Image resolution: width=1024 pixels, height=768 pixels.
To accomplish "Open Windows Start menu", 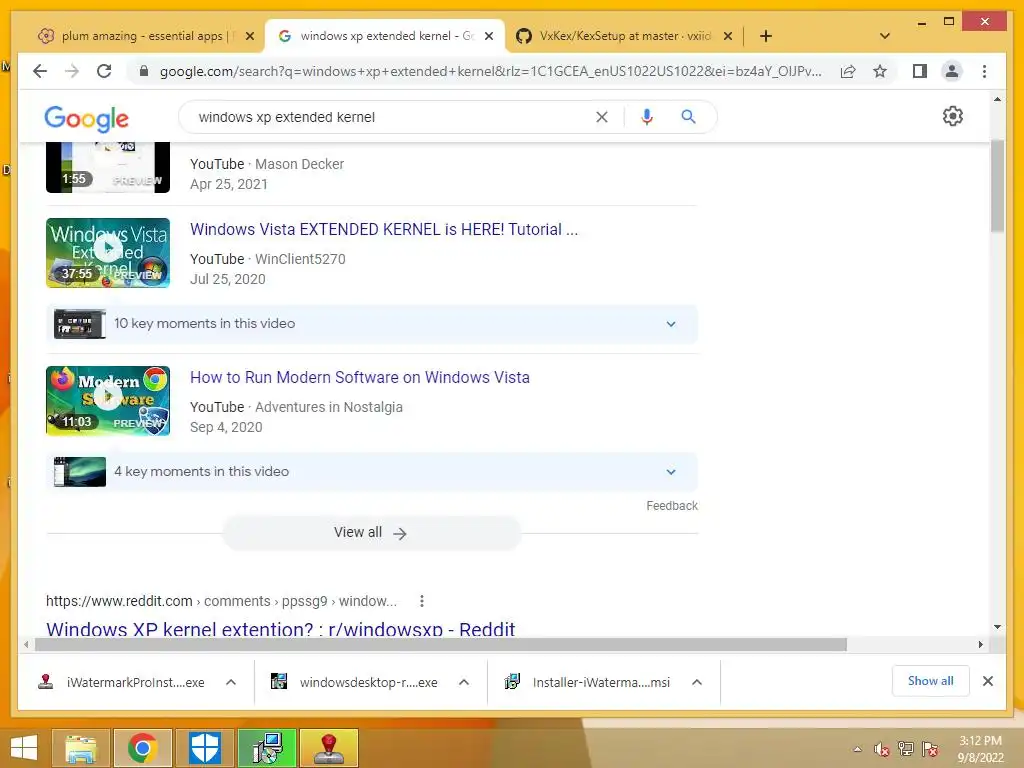I will [x=24, y=748].
